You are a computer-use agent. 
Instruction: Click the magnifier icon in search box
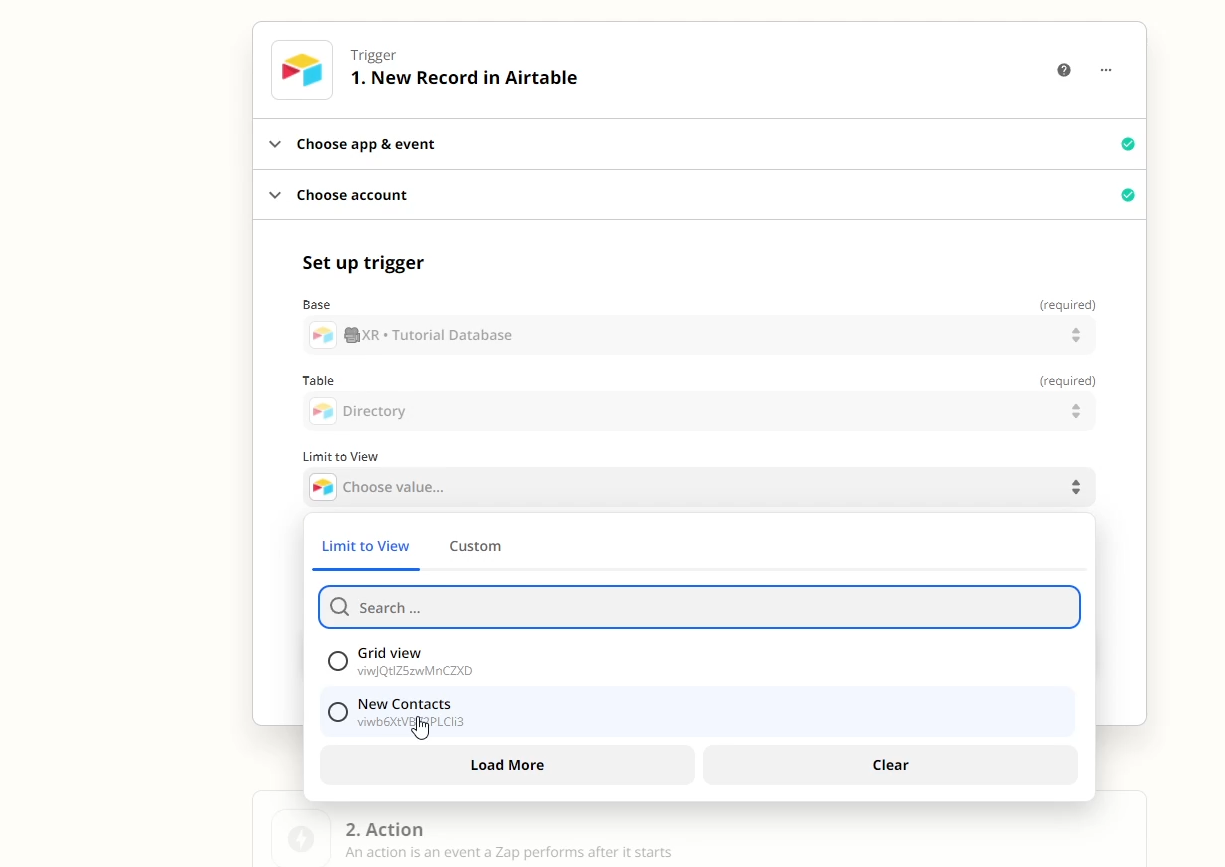(x=340, y=607)
